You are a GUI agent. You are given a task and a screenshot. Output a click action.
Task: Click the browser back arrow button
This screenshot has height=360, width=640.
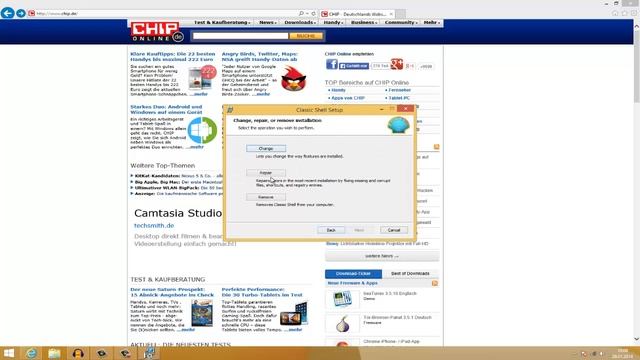coord(7,13)
